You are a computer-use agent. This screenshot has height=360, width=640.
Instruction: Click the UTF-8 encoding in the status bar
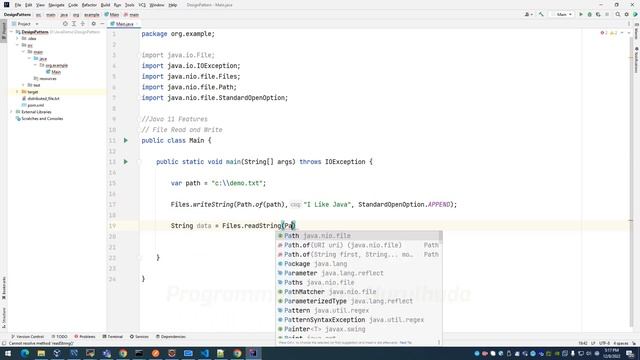[604, 343]
